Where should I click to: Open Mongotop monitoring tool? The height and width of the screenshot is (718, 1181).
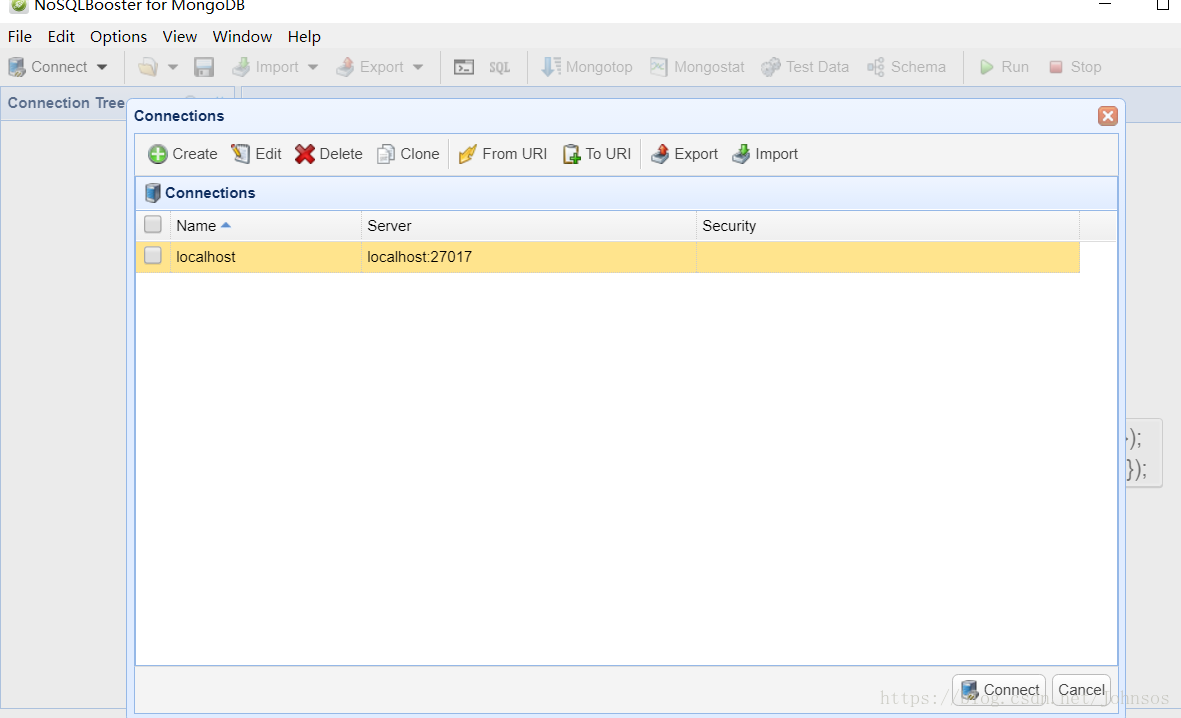[587, 67]
